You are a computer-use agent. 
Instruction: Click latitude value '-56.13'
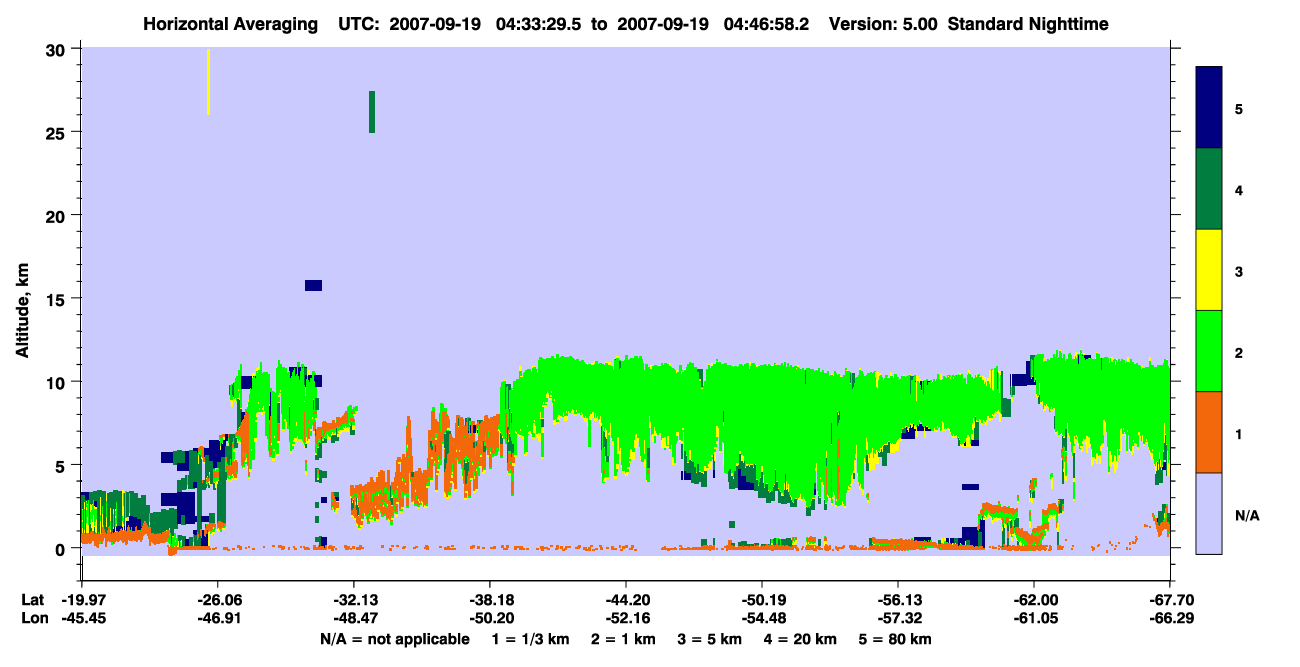898,600
